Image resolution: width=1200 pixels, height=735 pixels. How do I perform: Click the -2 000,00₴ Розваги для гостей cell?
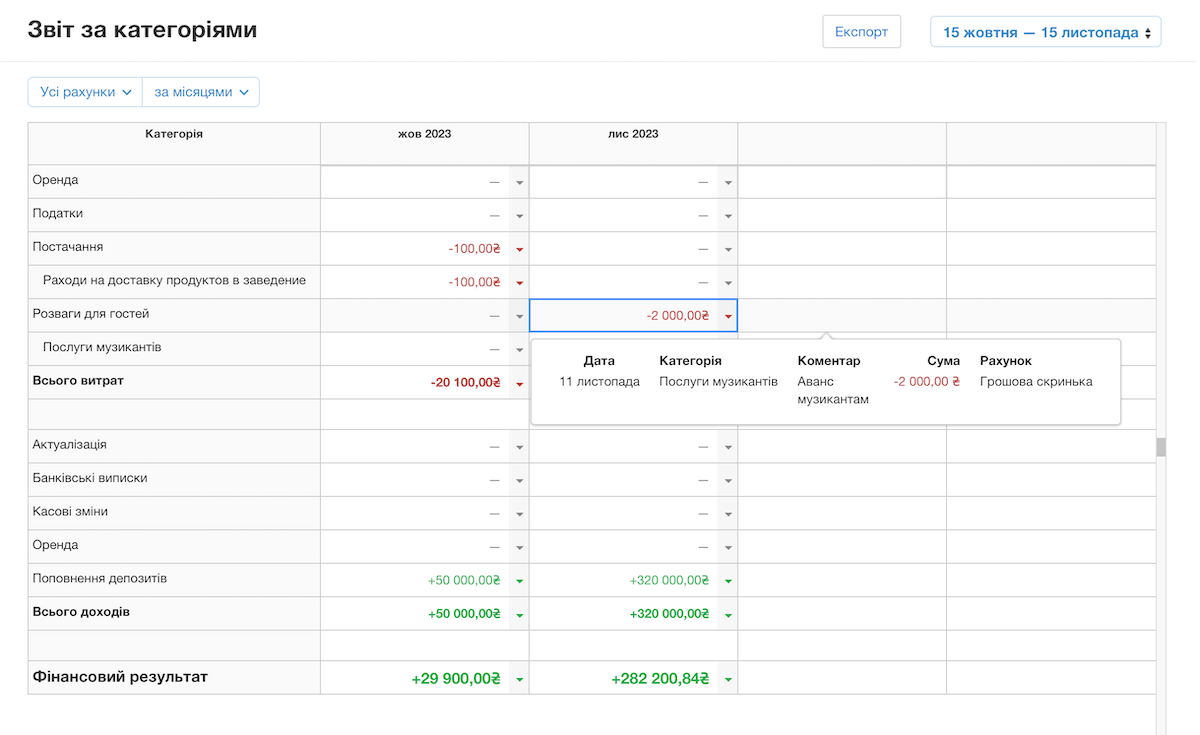[625, 316]
